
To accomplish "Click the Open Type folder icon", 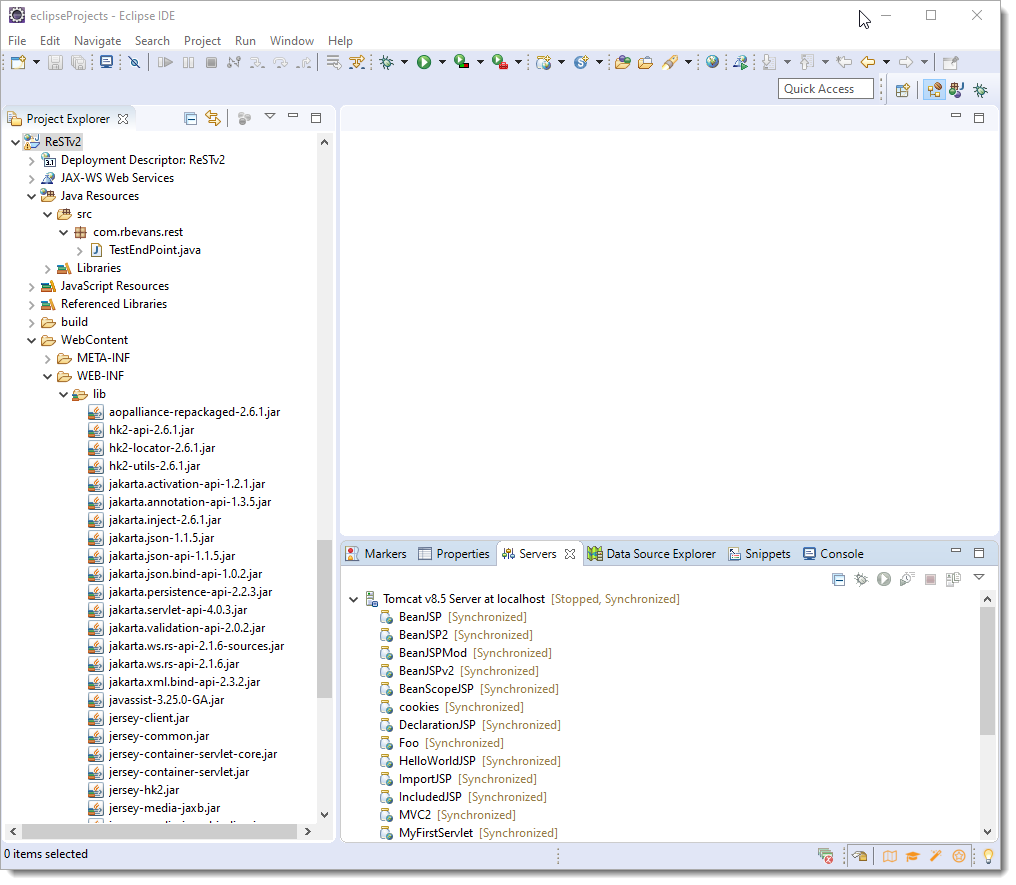I will 623,62.
